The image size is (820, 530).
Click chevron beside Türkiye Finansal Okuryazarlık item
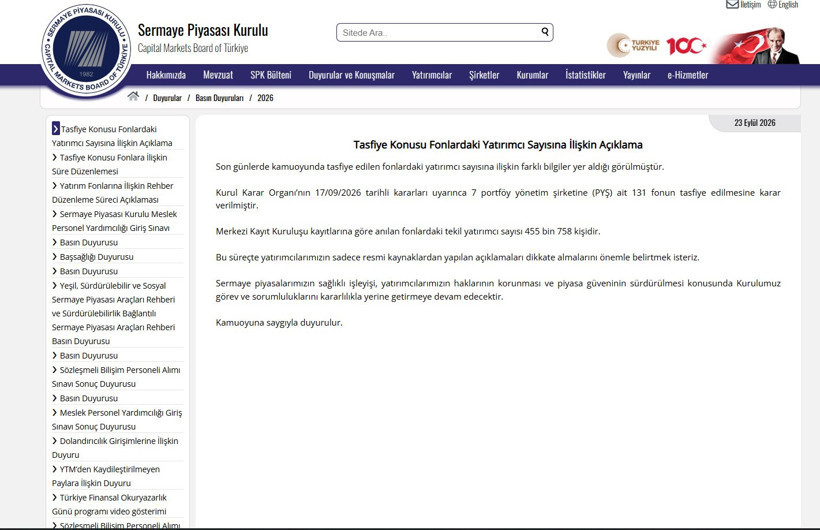(54, 497)
